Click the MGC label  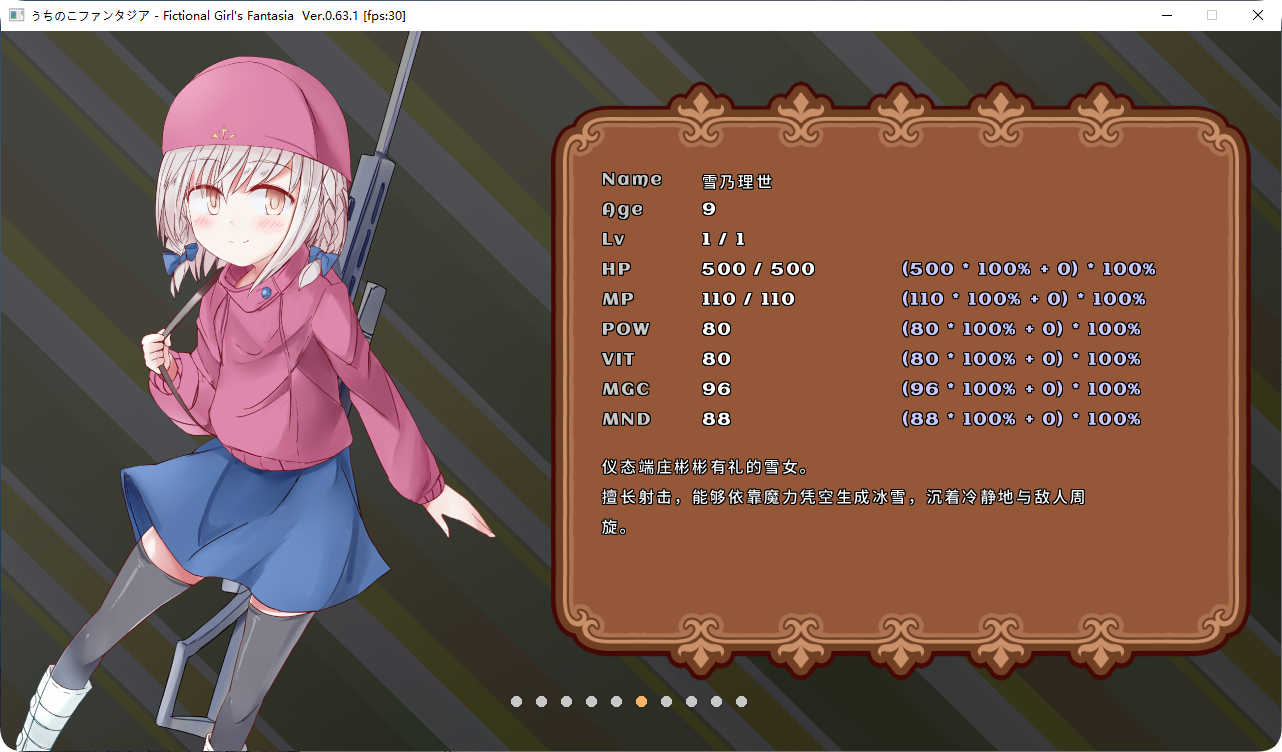[x=625, y=389]
